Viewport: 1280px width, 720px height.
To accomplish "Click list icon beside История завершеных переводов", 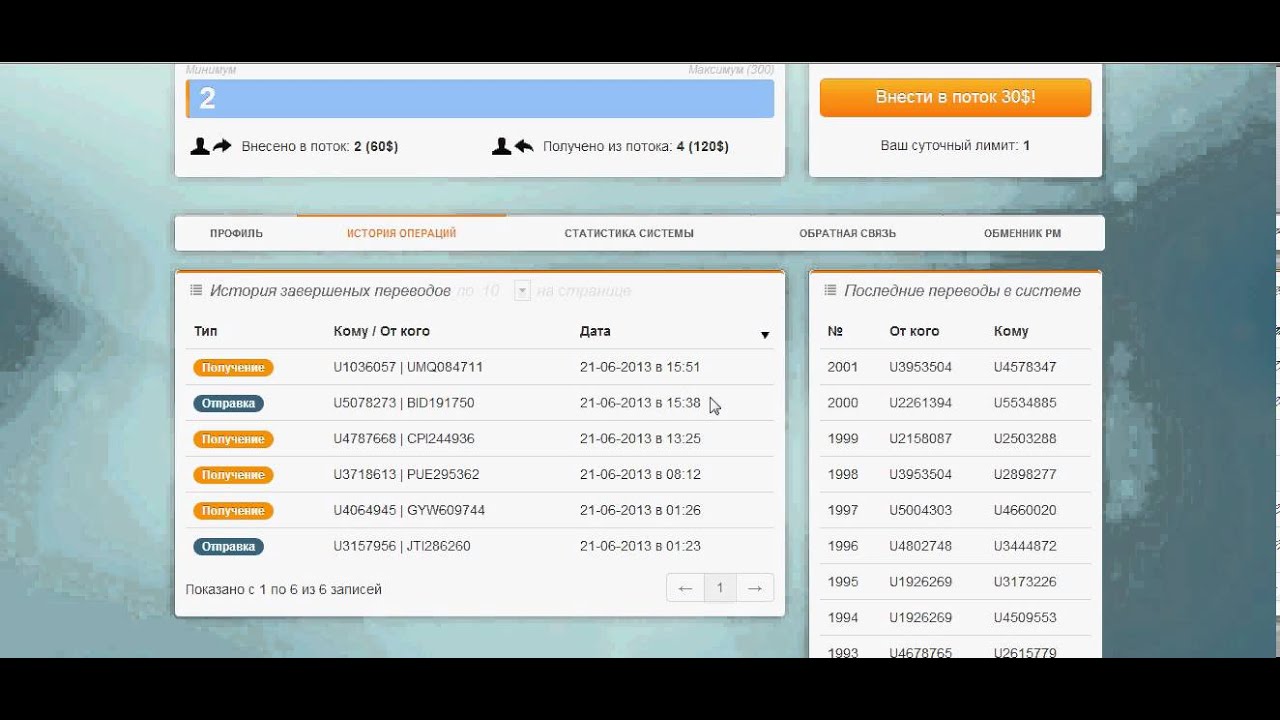I will point(196,291).
